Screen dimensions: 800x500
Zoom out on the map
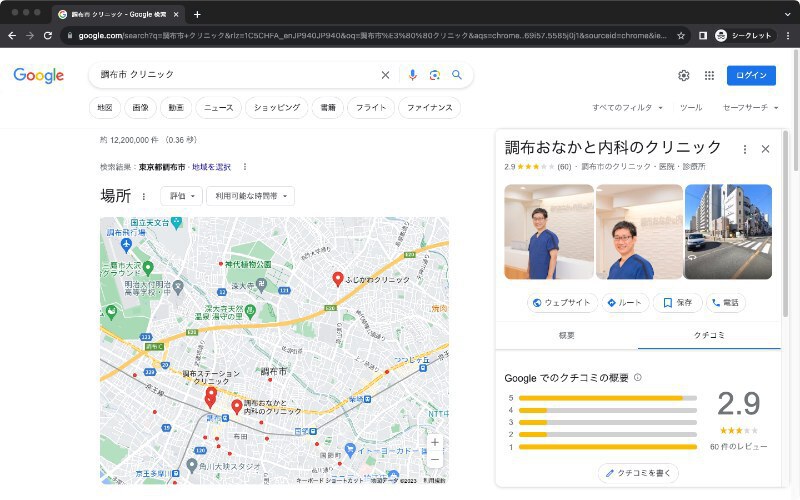(x=434, y=460)
